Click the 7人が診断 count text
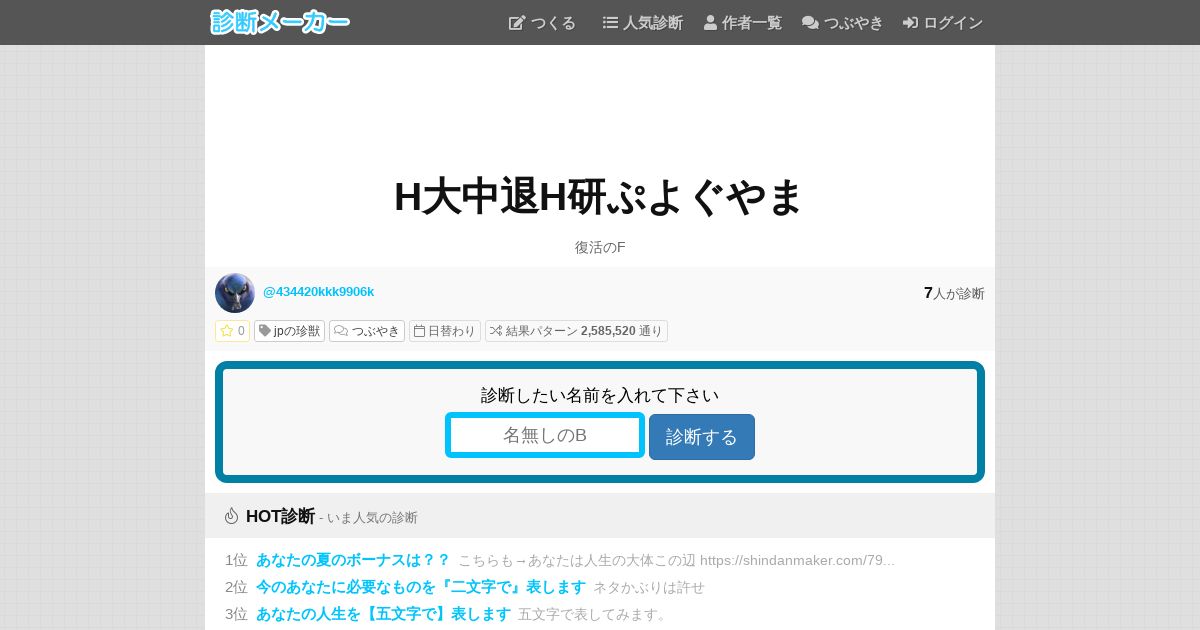The image size is (1200, 630). (954, 293)
